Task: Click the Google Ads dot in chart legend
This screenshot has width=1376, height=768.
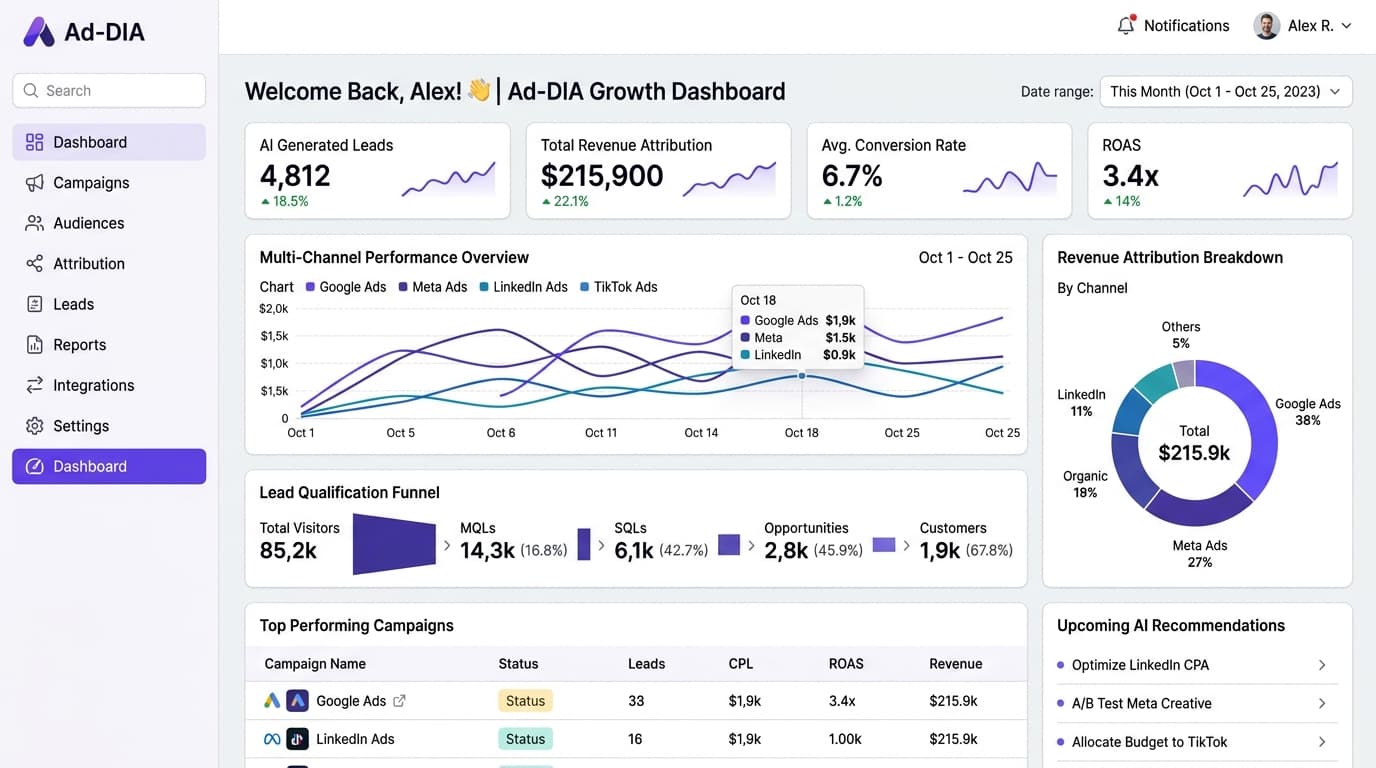Action: click(310, 287)
